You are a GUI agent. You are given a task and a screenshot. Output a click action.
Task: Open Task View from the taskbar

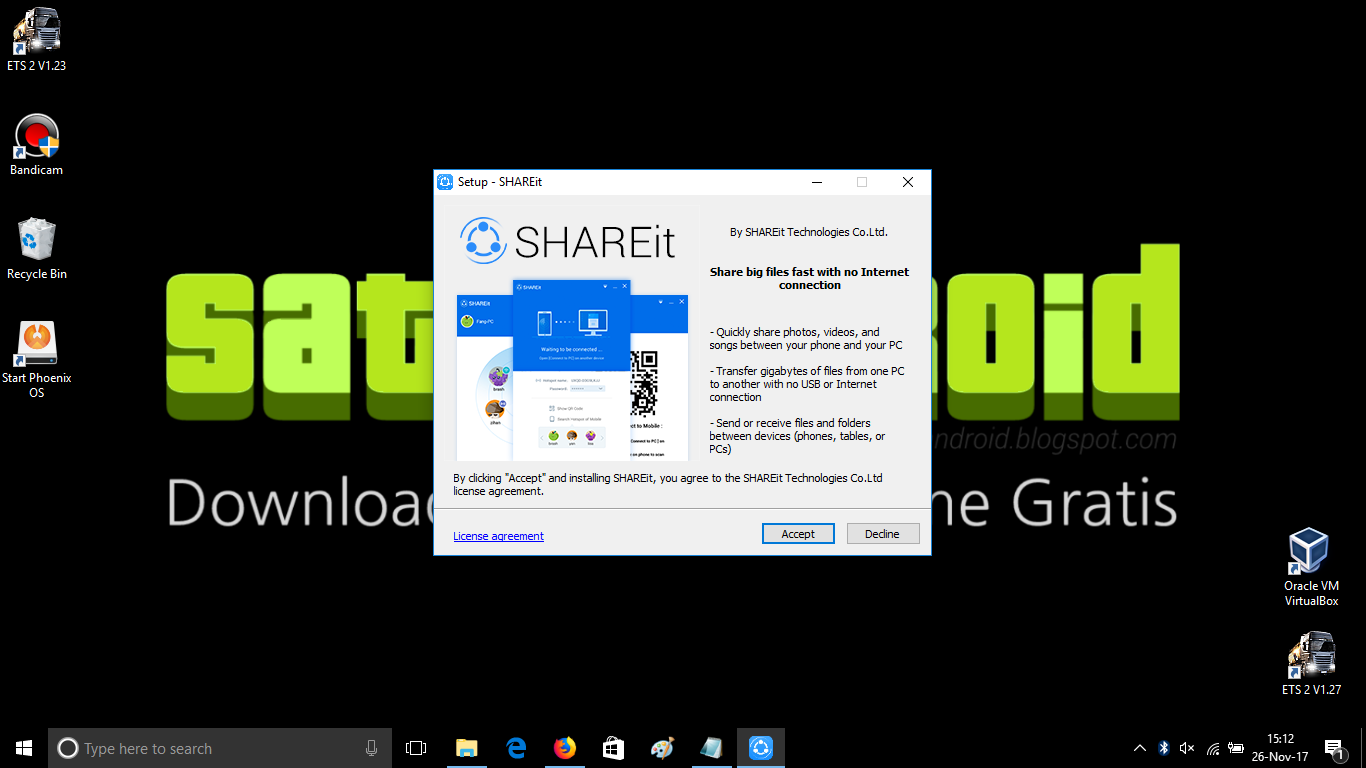point(416,748)
